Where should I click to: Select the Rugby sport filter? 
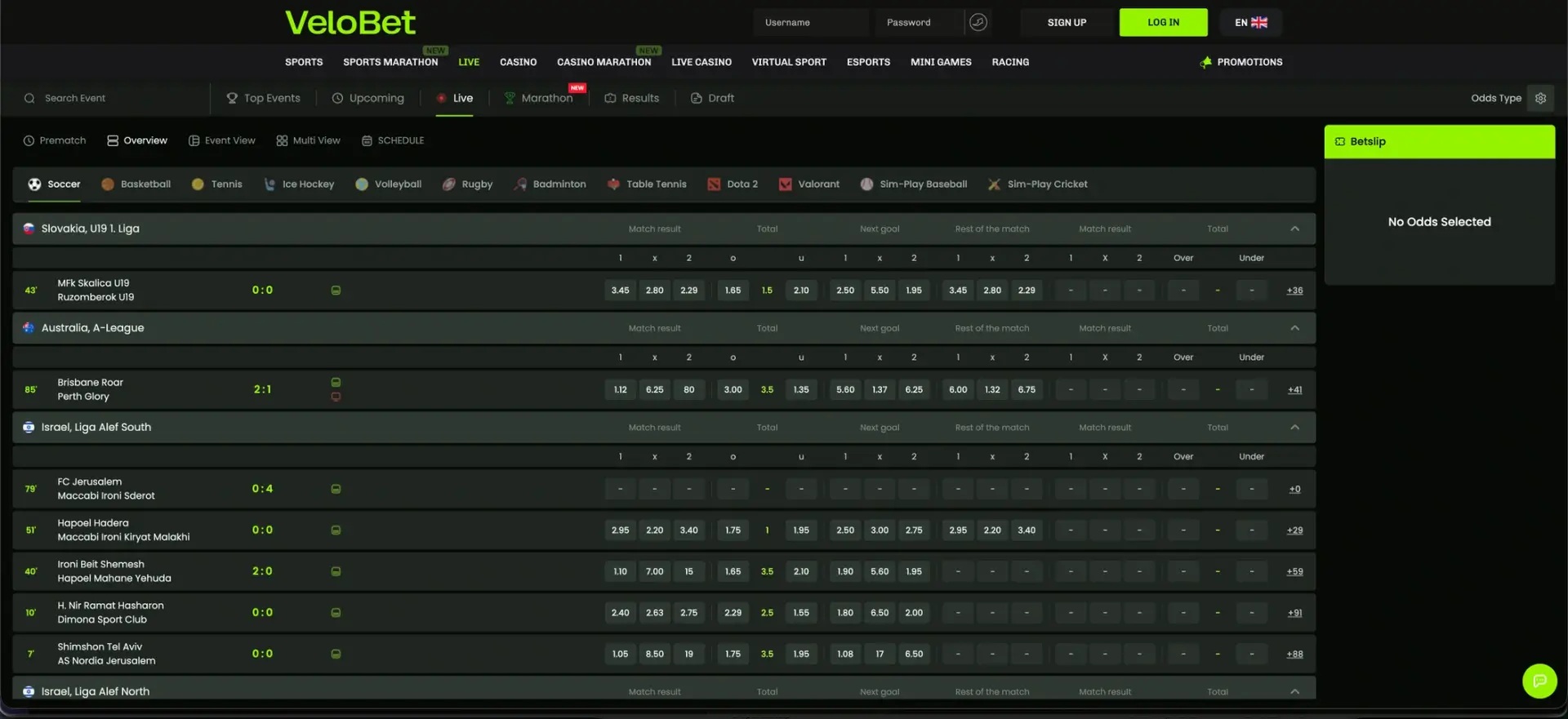point(468,184)
